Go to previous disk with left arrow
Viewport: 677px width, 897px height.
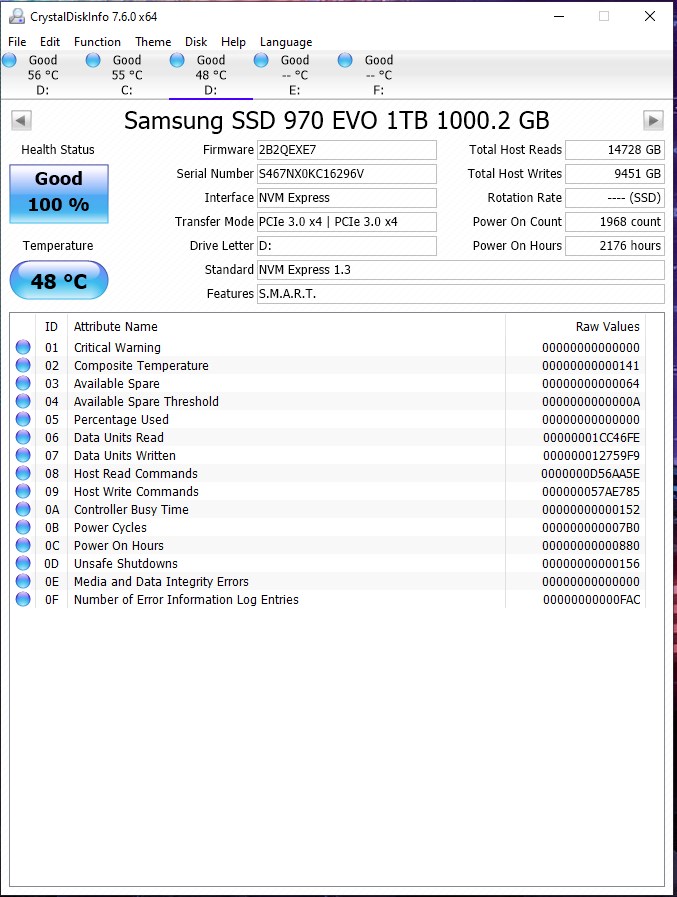(x=21, y=121)
